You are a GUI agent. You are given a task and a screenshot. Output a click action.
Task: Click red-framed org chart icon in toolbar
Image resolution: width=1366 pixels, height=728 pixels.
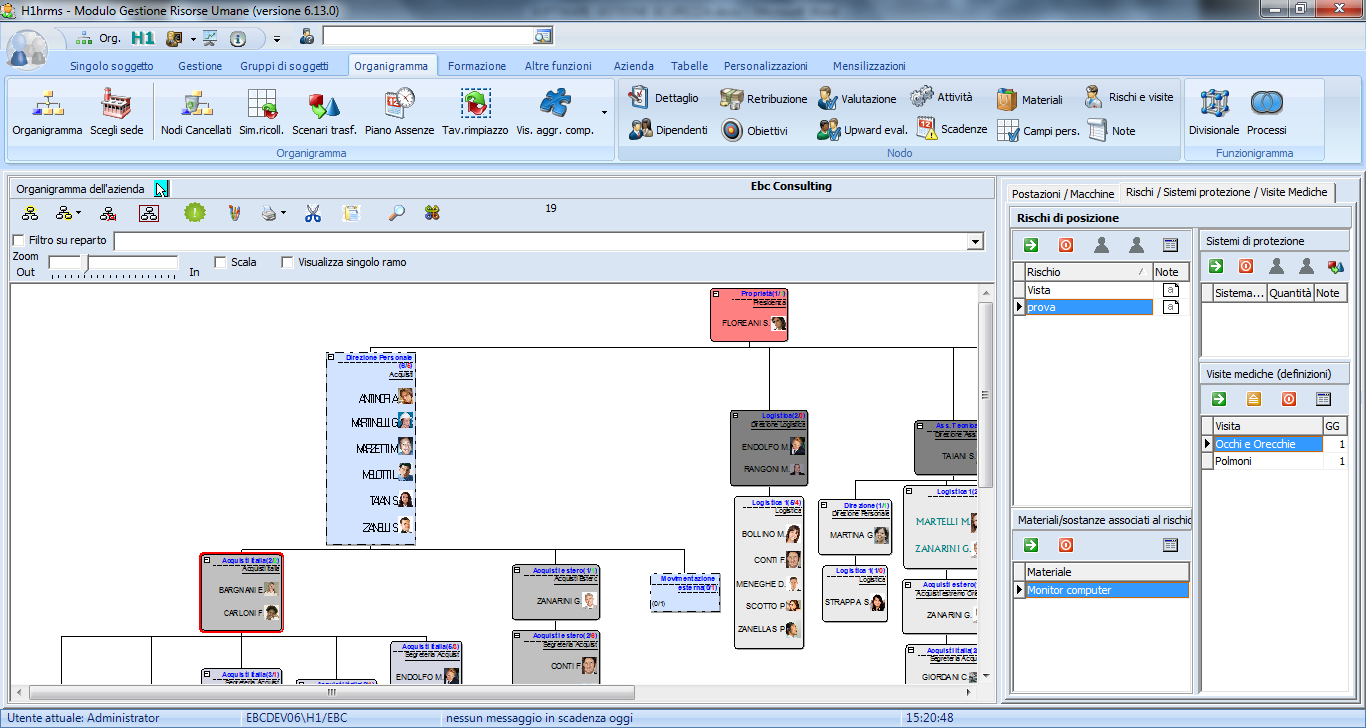point(148,212)
